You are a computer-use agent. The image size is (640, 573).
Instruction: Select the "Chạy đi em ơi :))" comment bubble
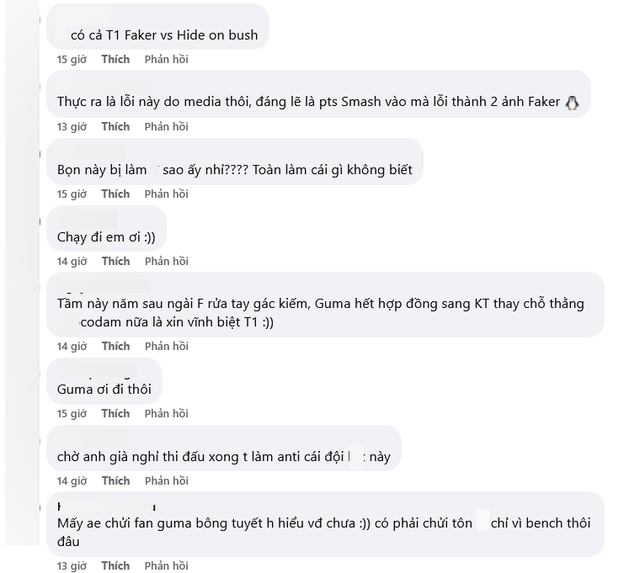[x=107, y=236]
